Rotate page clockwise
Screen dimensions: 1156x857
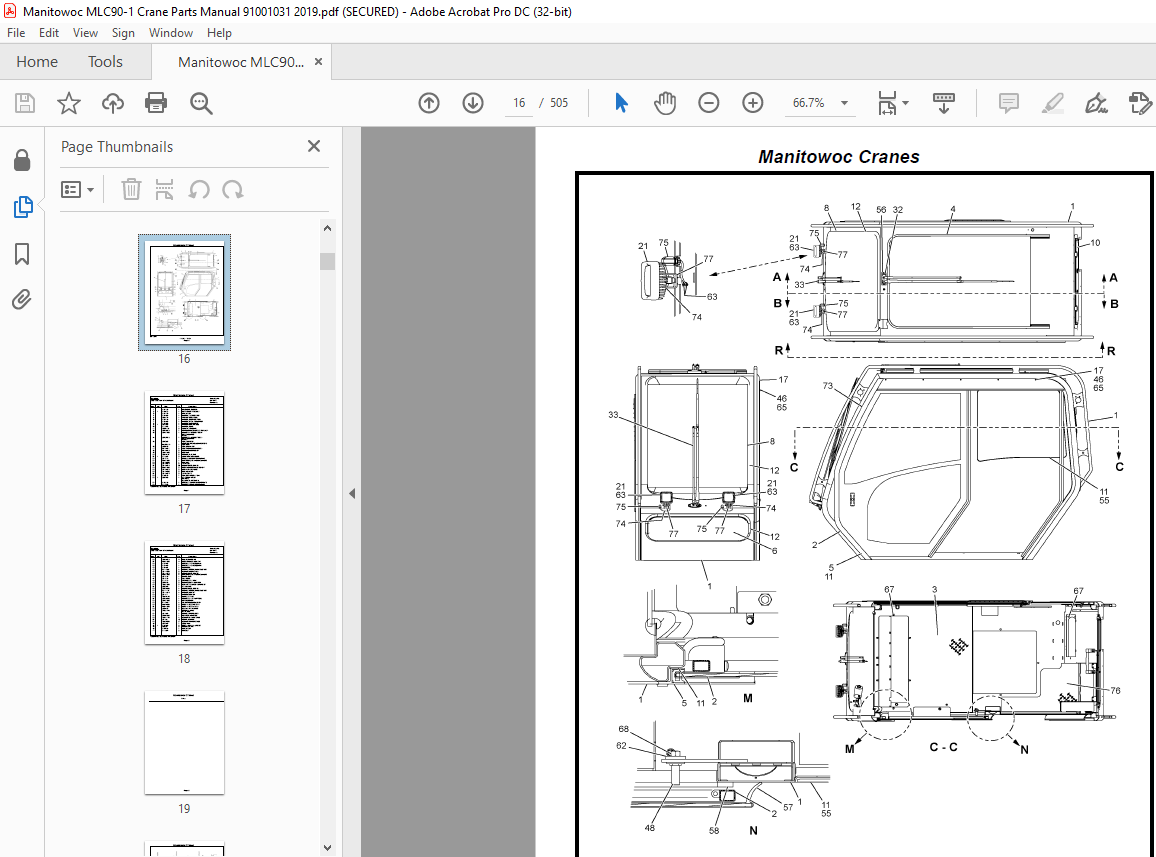[233, 190]
